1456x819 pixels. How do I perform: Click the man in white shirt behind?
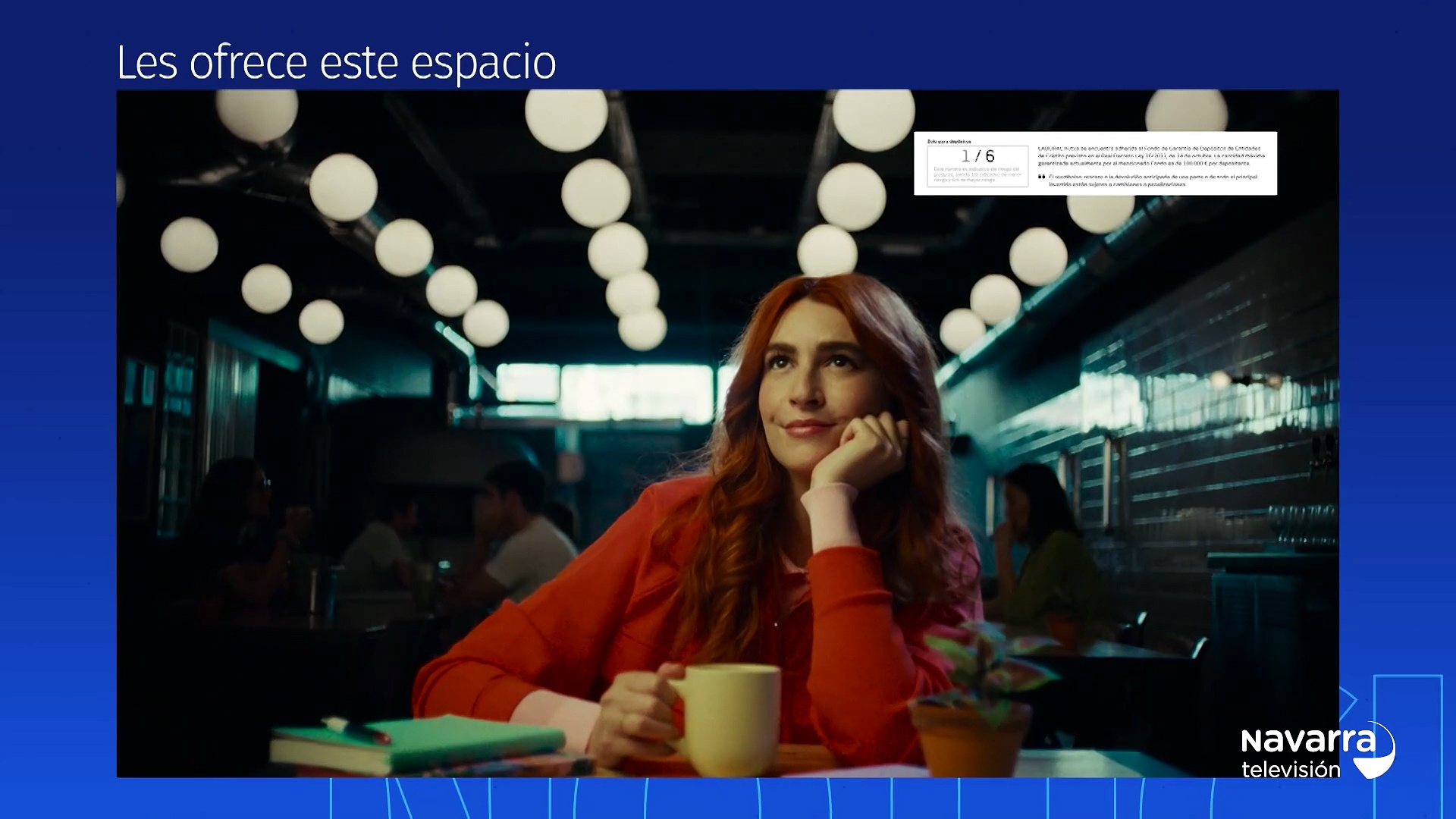tap(523, 531)
